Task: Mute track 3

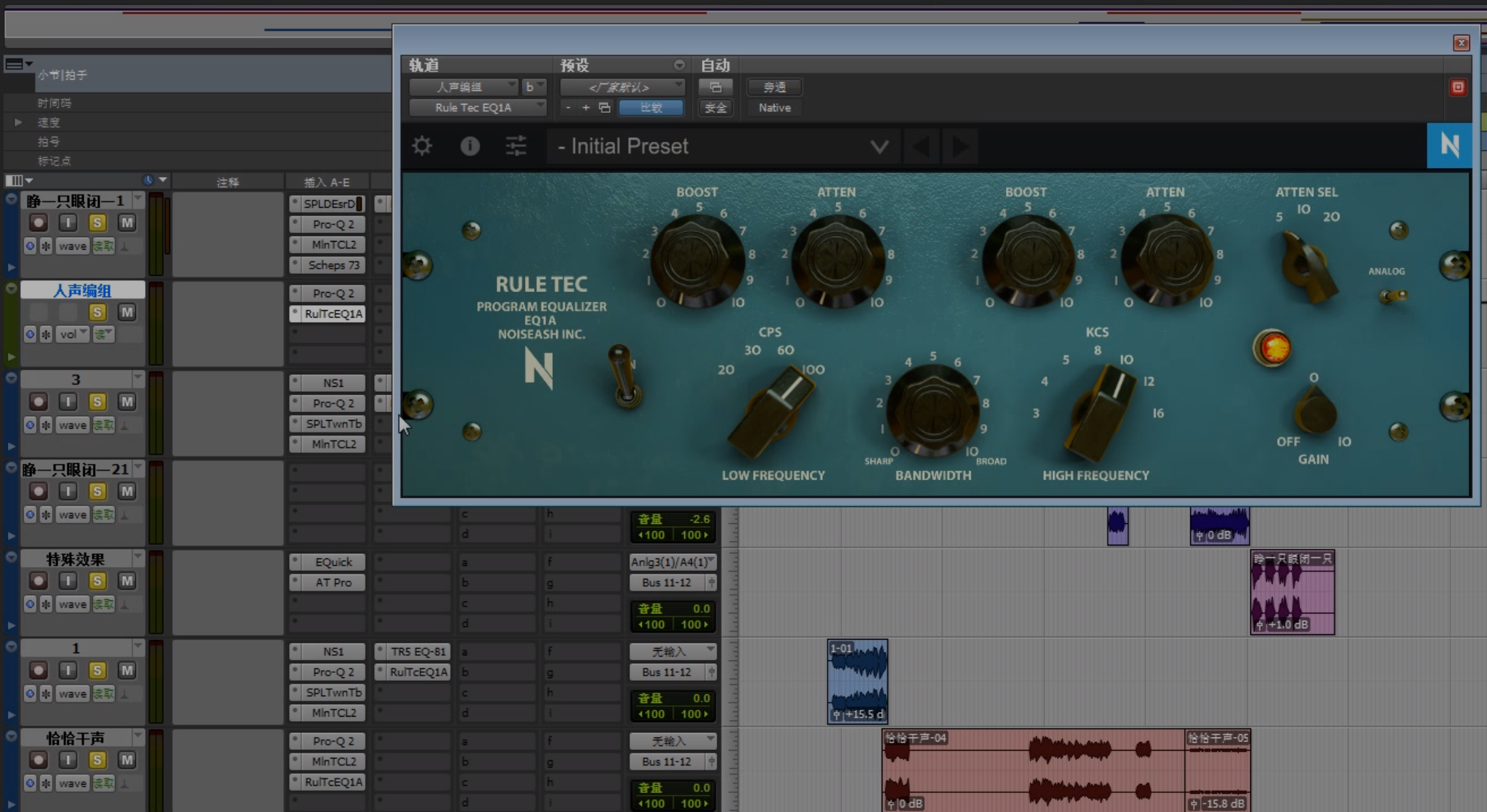Action: tap(127, 402)
